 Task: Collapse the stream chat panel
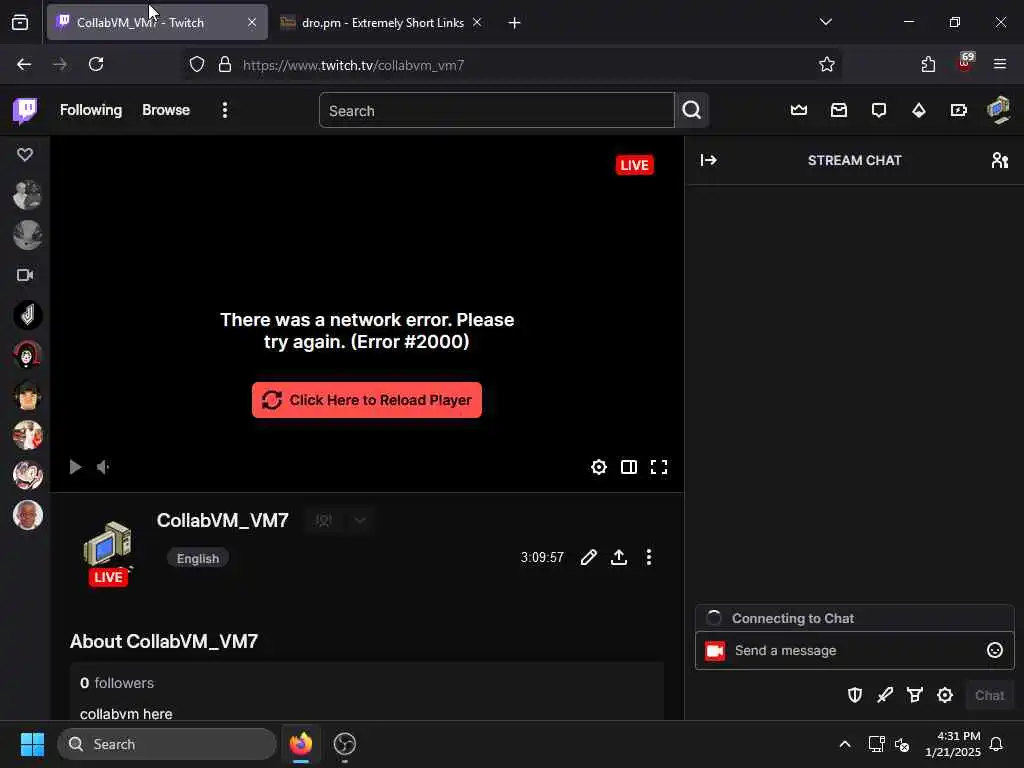709,160
